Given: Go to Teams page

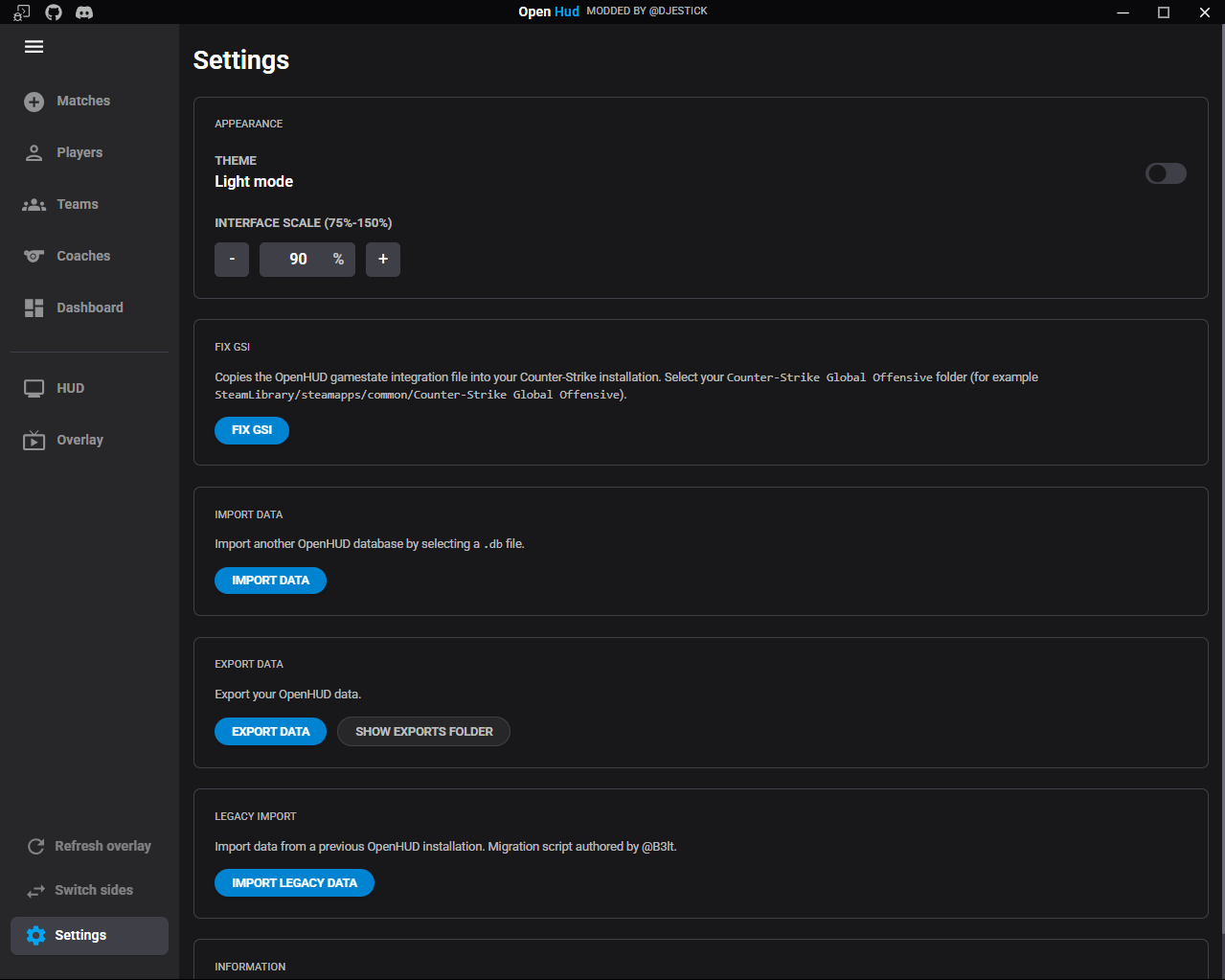Looking at the screenshot, I should [x=78, y=204].
